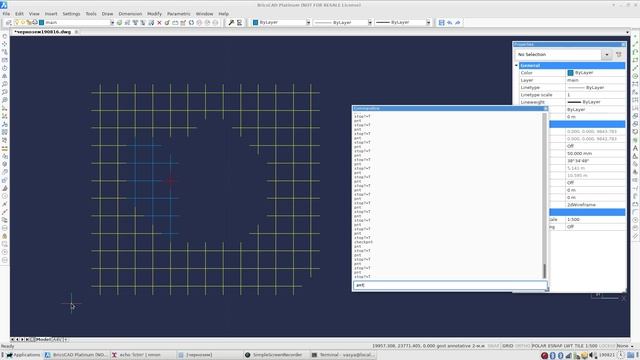Click the volume speaker tray icon
Viewport: 640px width, 360px height.
pos(592,356)
